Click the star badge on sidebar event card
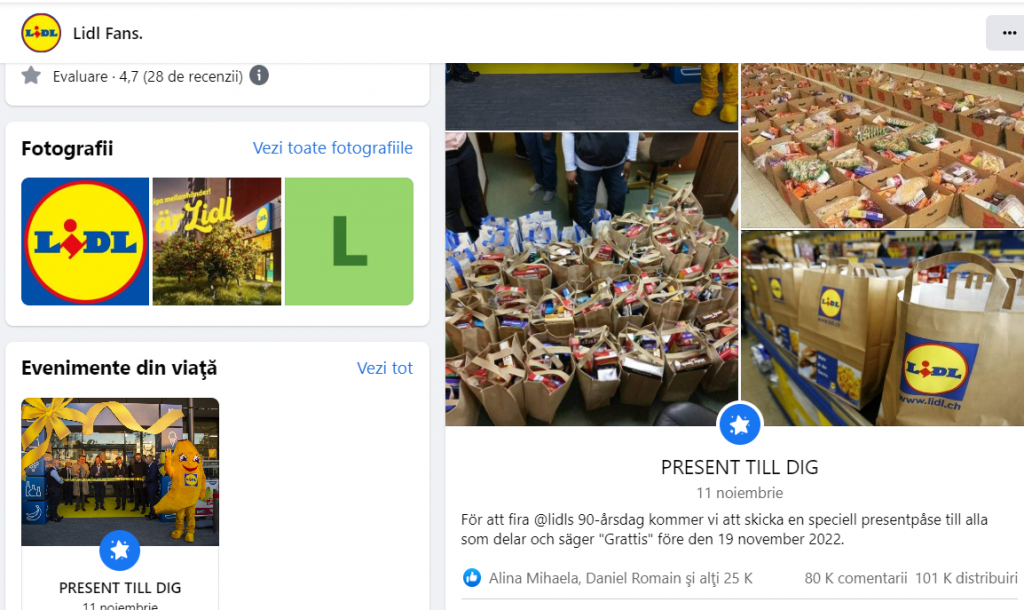 pos(120,551)
